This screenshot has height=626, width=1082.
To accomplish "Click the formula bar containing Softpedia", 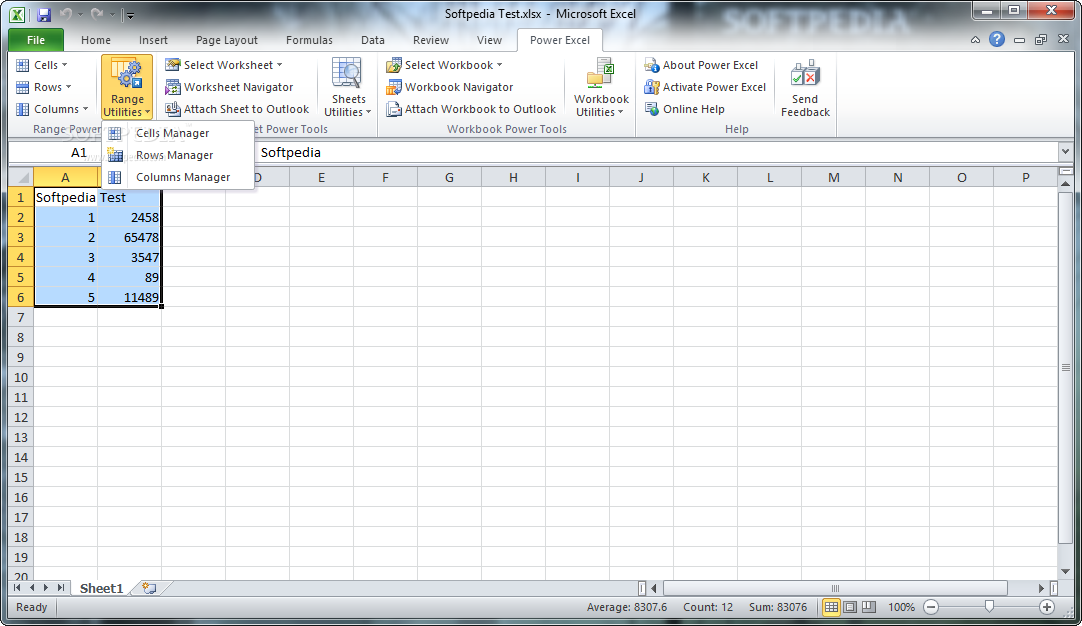I will [x=656, y=153].
